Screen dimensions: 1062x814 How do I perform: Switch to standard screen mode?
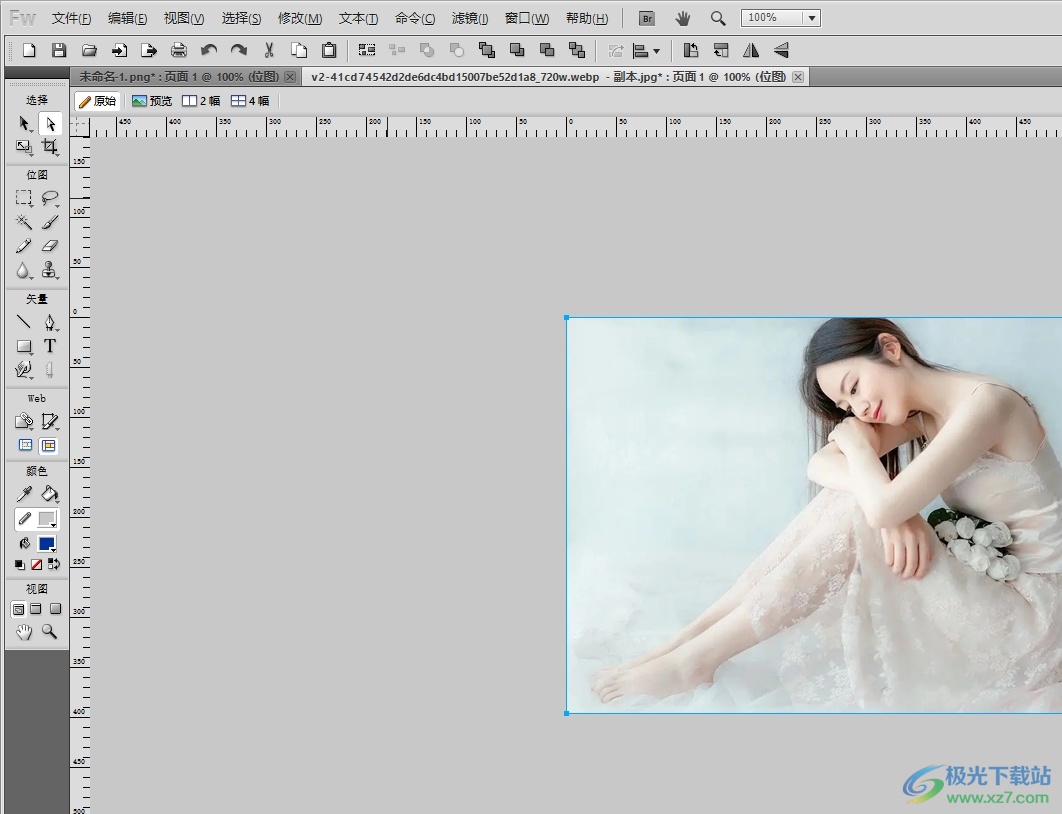click(18, 609)
